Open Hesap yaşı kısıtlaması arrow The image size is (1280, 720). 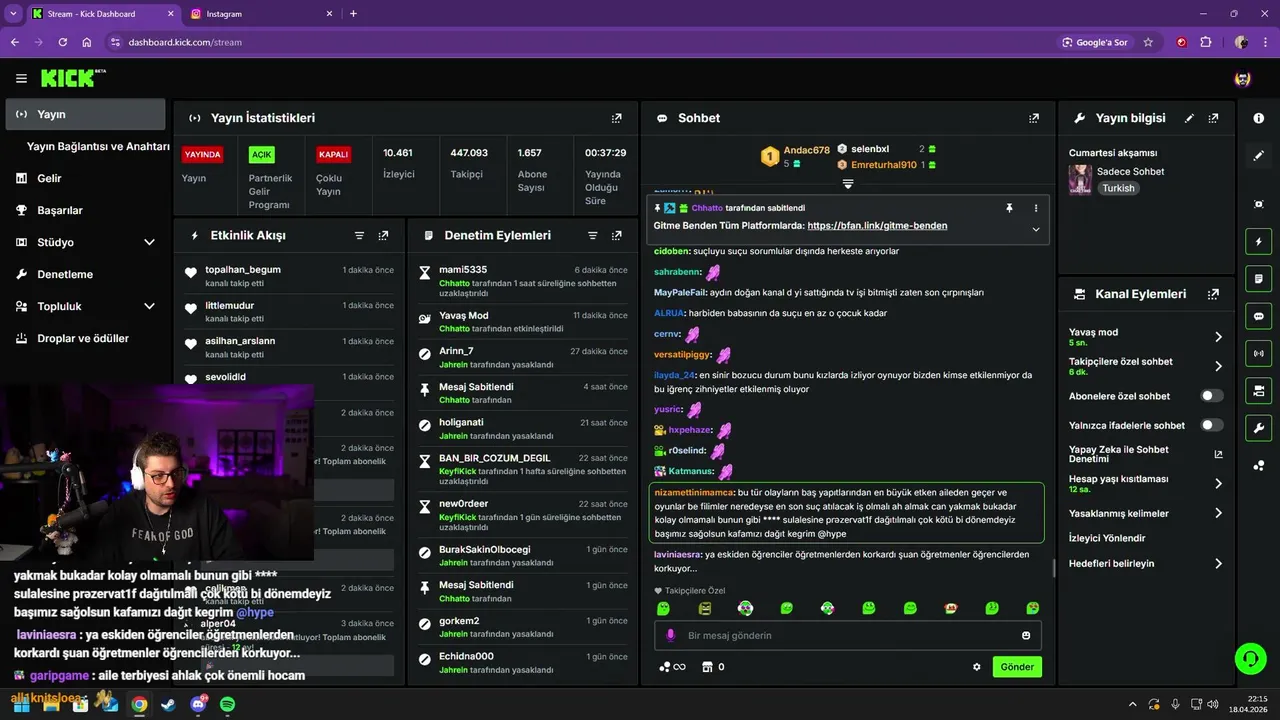tap(1218, 483)
